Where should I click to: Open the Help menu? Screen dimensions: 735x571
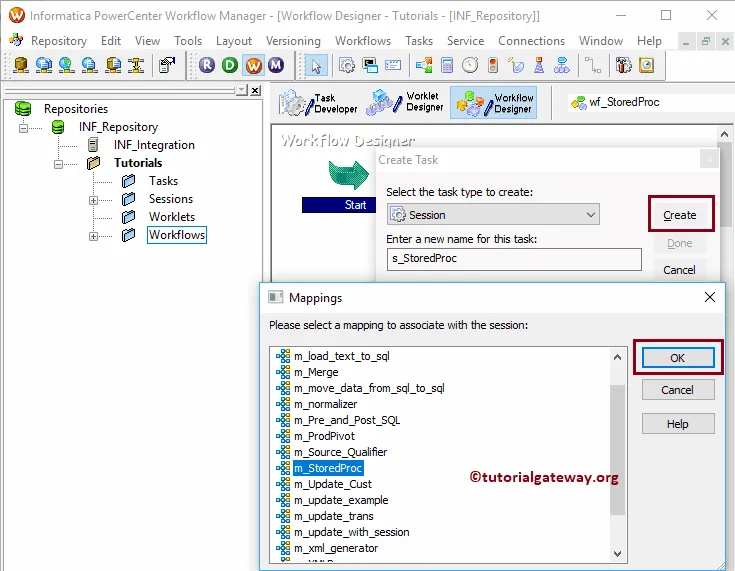point(649,41)
